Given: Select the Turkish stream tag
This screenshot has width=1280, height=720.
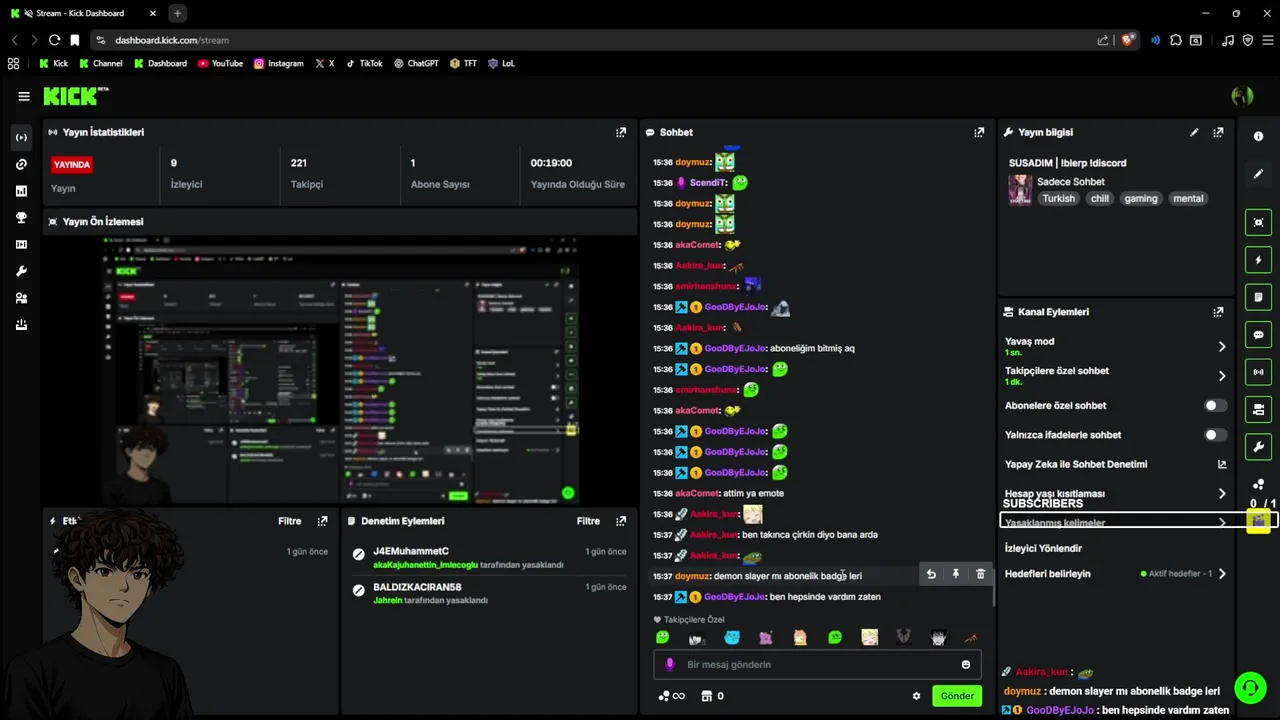Looking at the screenshot, I should click(x=1058, y=198).
